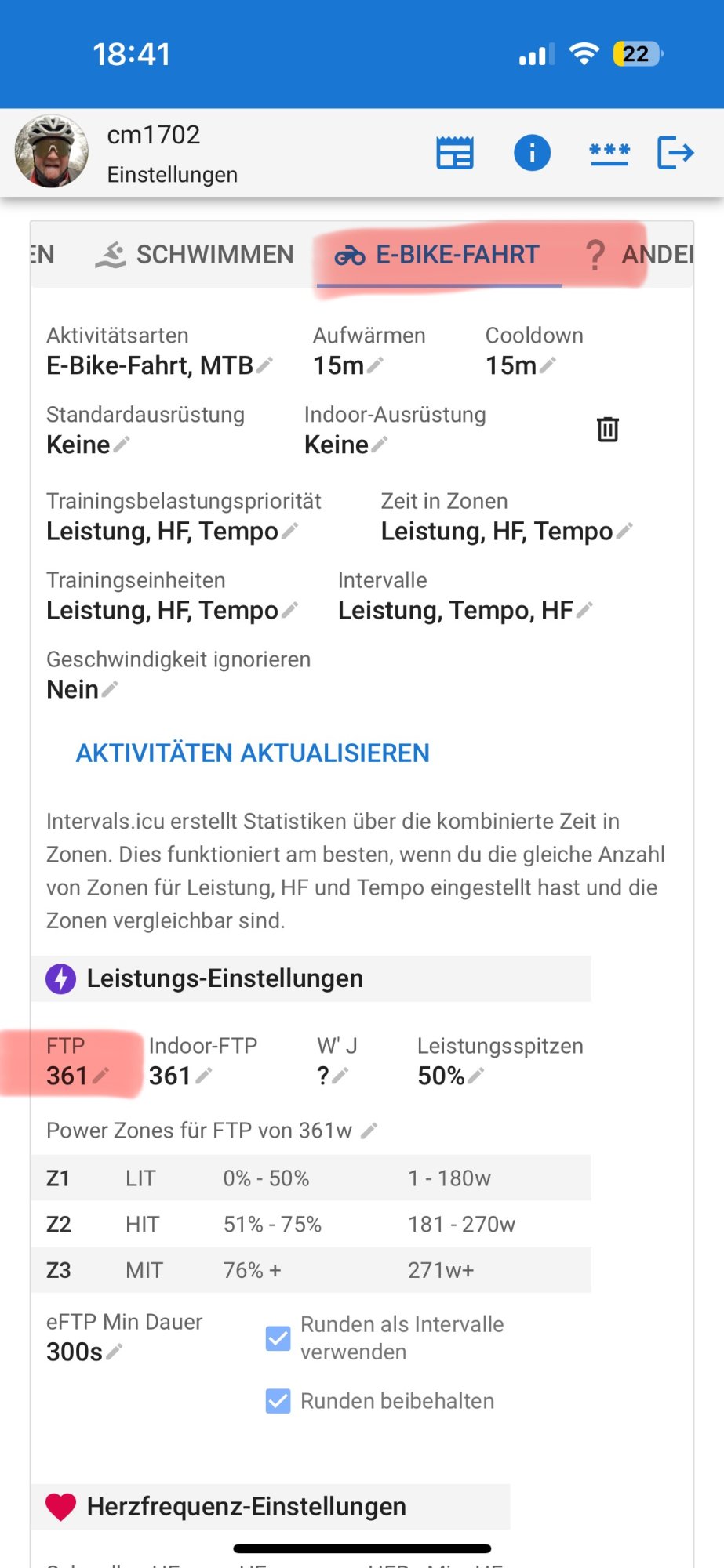This screenshot has height=1568, width=724.
Task: Delete sport settings with trash icon
Action: (608, 430)
